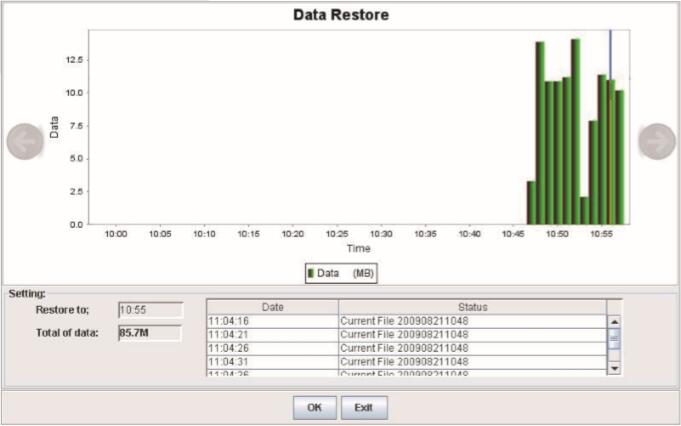Click the first short green bar after 10:45
Viewport: 681px width, 426px height.
[x=531, y=203]
